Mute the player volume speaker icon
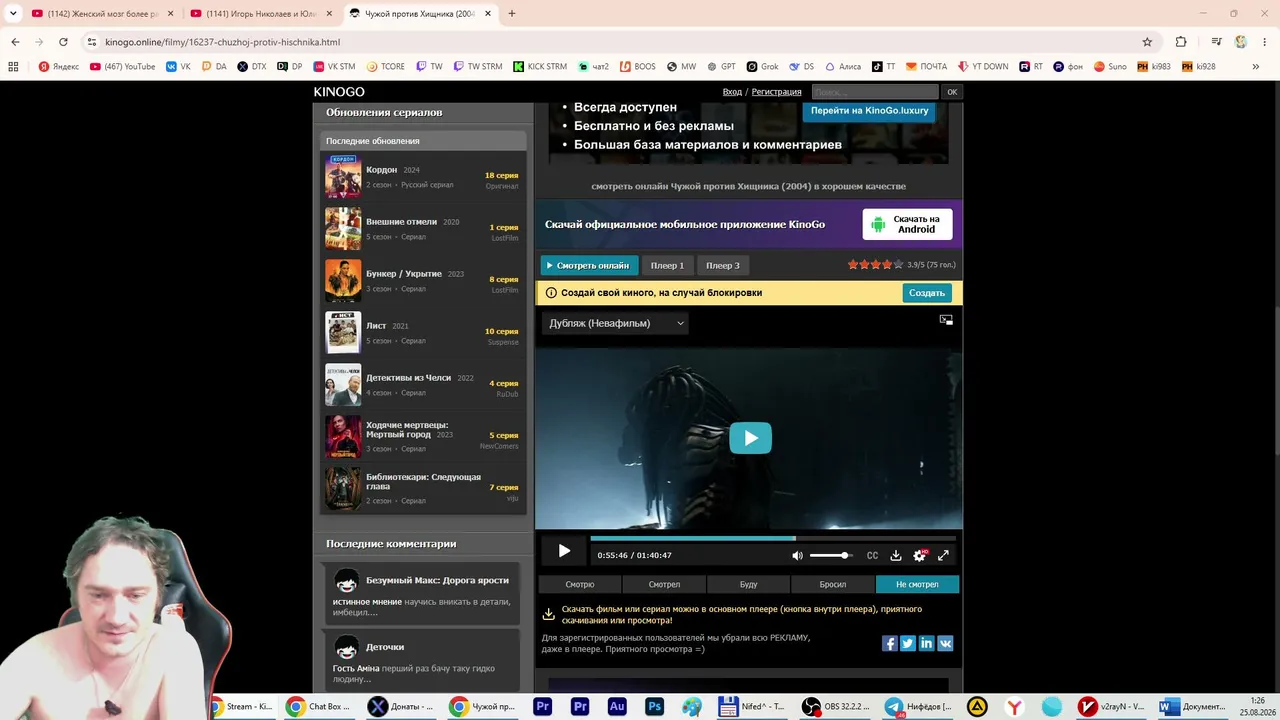 pyautogui.click(x=797, y=556)
